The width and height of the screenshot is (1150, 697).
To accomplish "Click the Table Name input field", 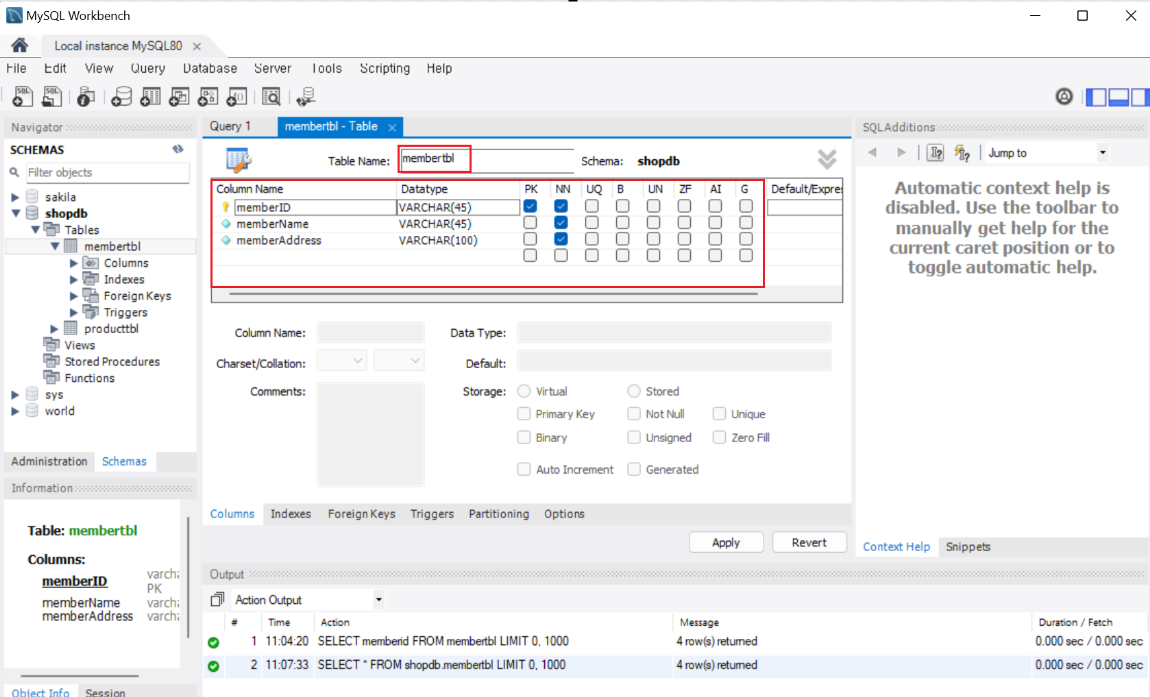I will point(486,159).
